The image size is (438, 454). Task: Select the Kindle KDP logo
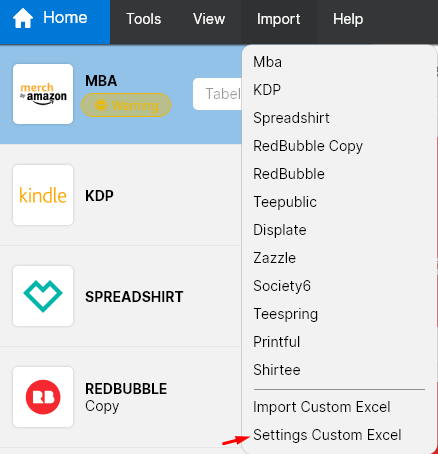pos(43,195)
